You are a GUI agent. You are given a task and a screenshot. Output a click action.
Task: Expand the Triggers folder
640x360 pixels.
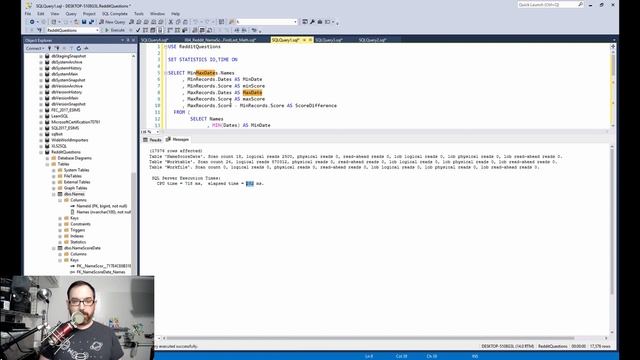tap(60, 230)
